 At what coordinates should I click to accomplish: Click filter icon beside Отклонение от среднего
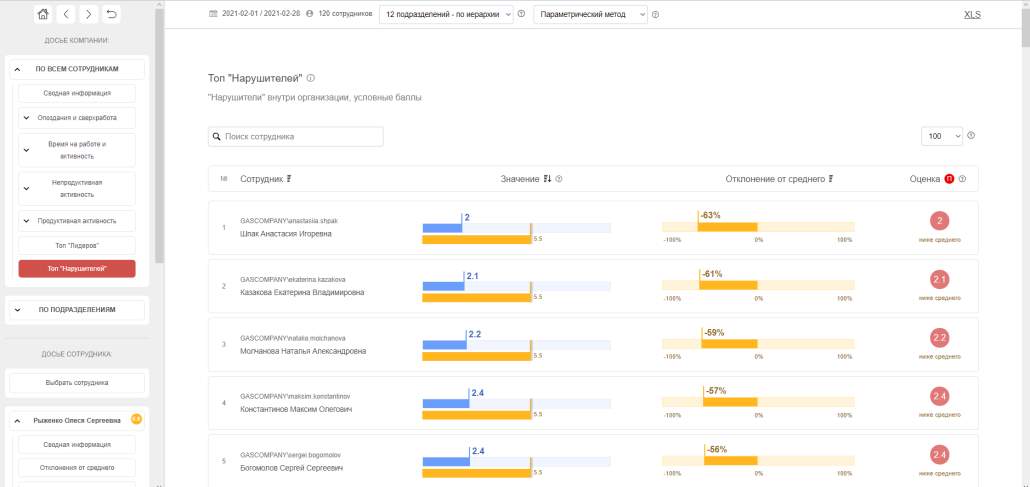pos(830,179)
